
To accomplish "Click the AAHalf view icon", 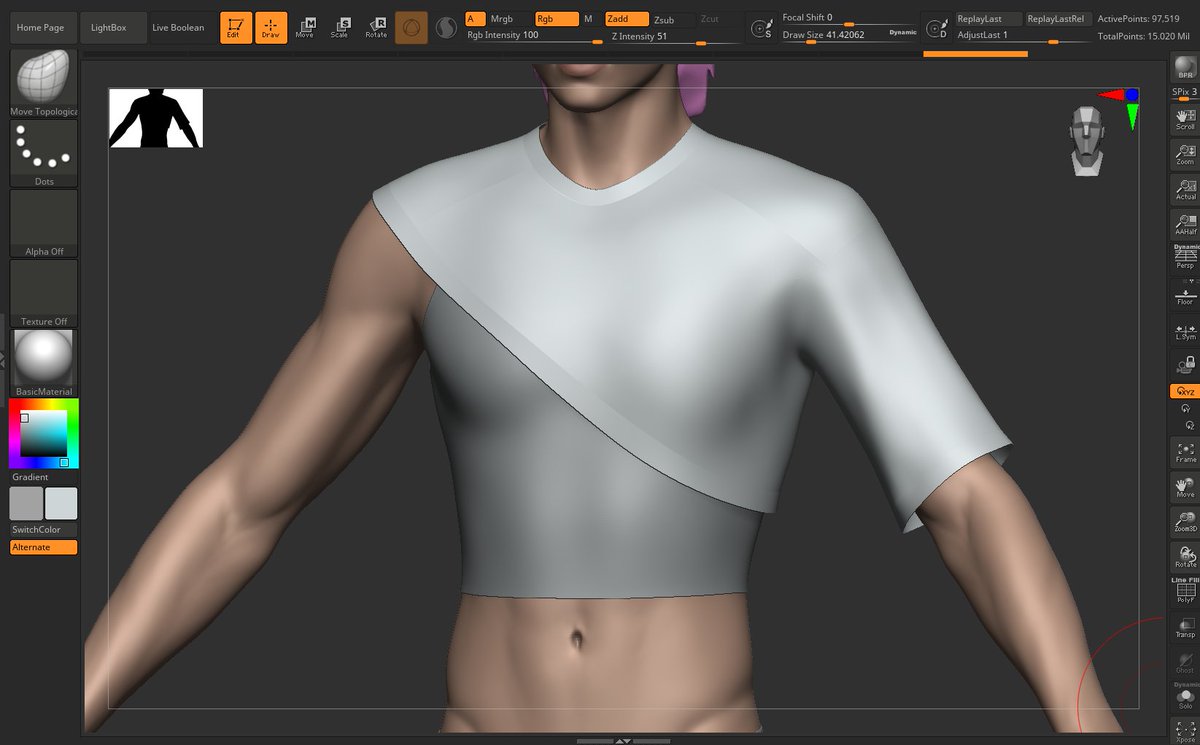I will tap(1185, 224).
